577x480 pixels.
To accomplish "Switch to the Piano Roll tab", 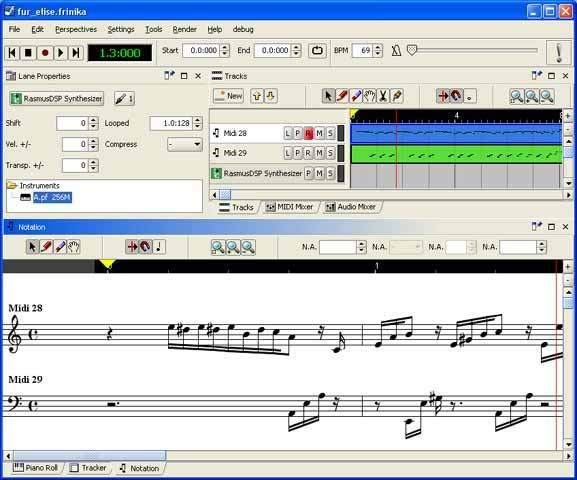I will click(x=36, y=468).
